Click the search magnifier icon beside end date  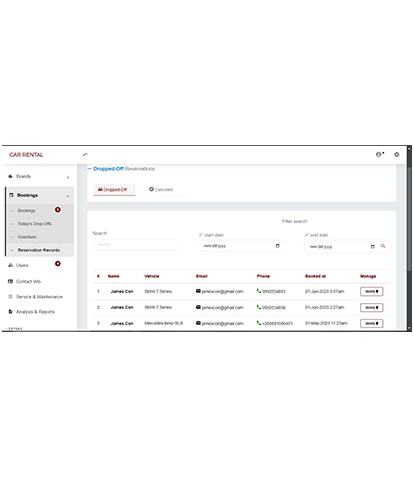(383, 246)
